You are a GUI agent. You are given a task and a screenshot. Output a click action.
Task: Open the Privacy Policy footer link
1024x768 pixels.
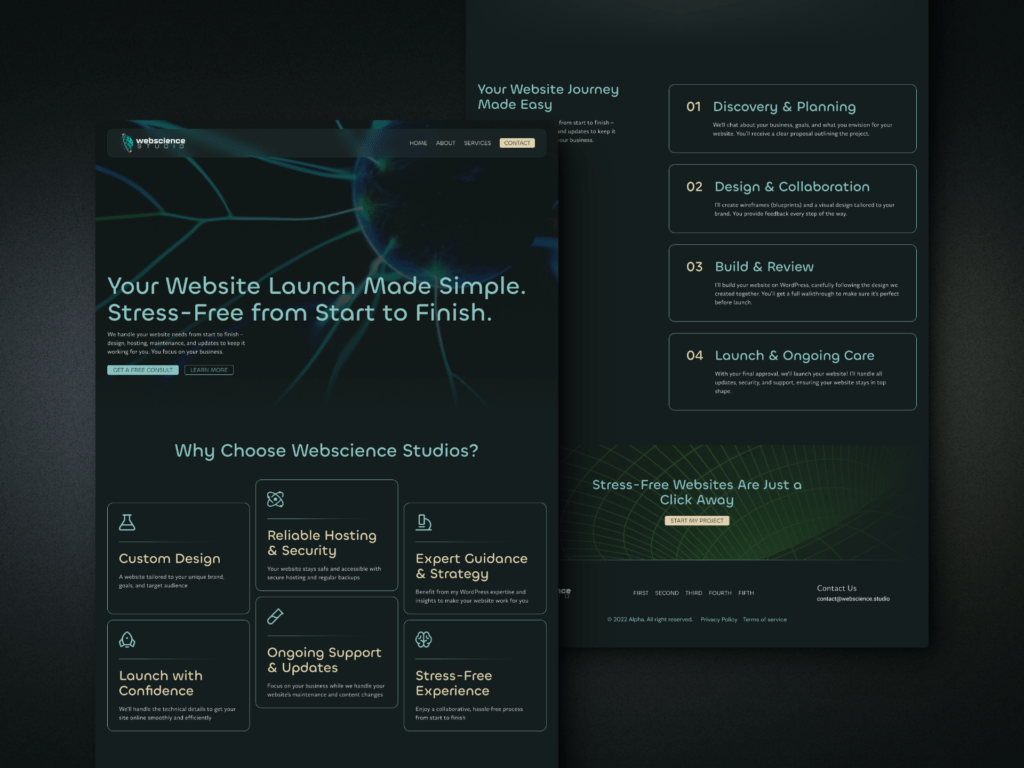[x=718, y=619]
